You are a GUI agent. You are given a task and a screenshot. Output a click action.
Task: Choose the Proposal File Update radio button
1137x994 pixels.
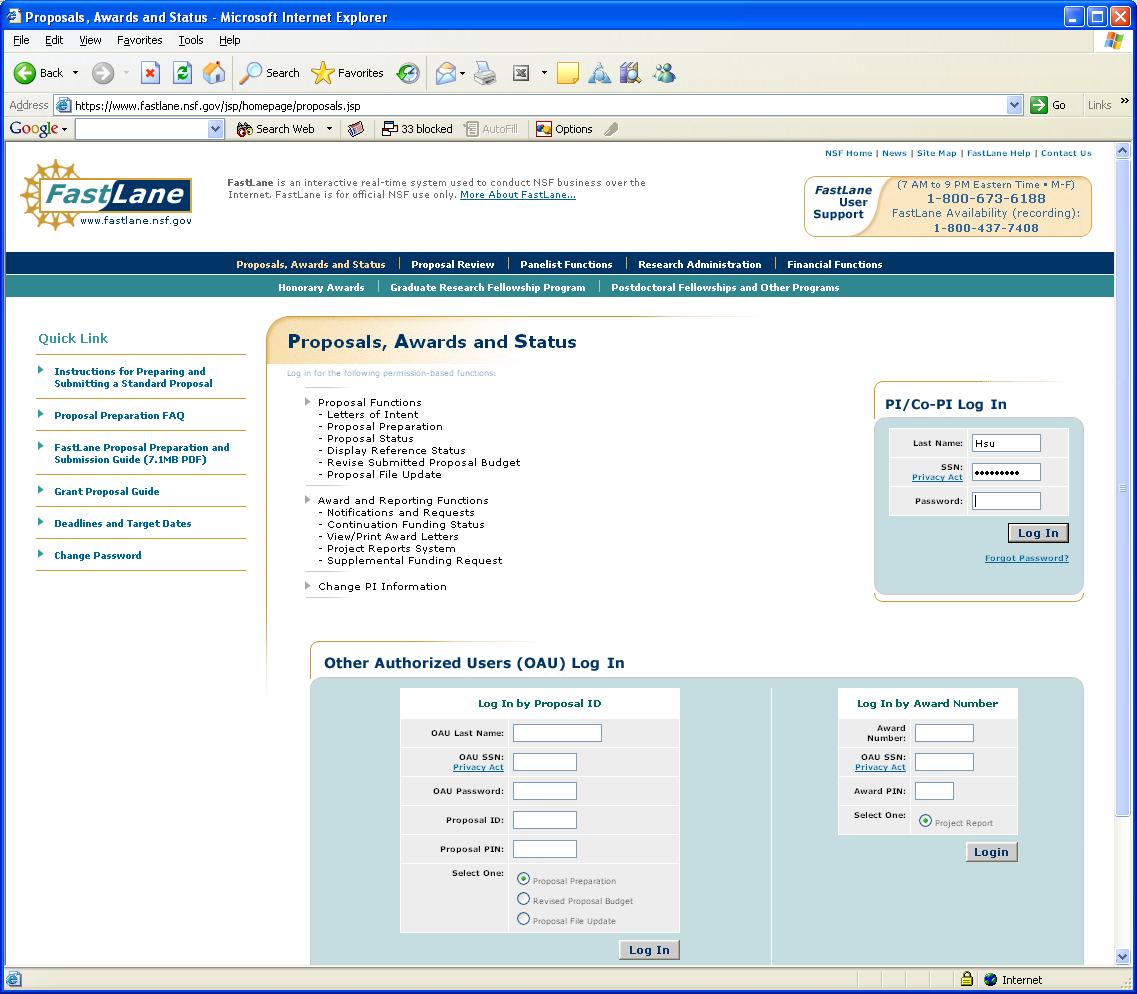(x=523, y=919)
